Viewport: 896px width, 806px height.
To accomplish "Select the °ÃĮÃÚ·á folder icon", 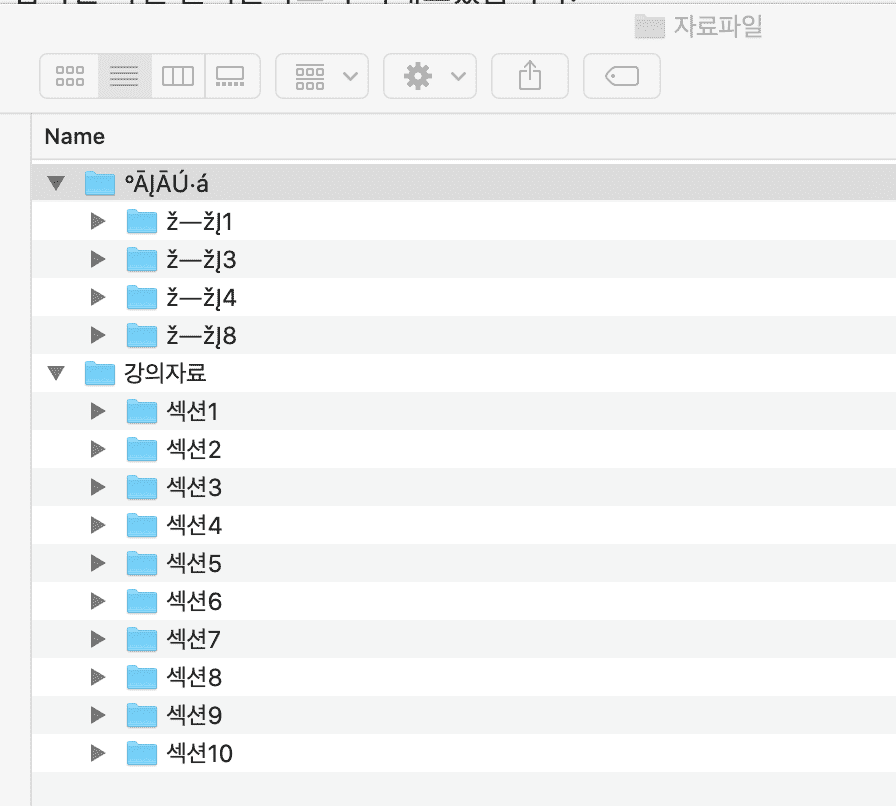I will [100, 183].
